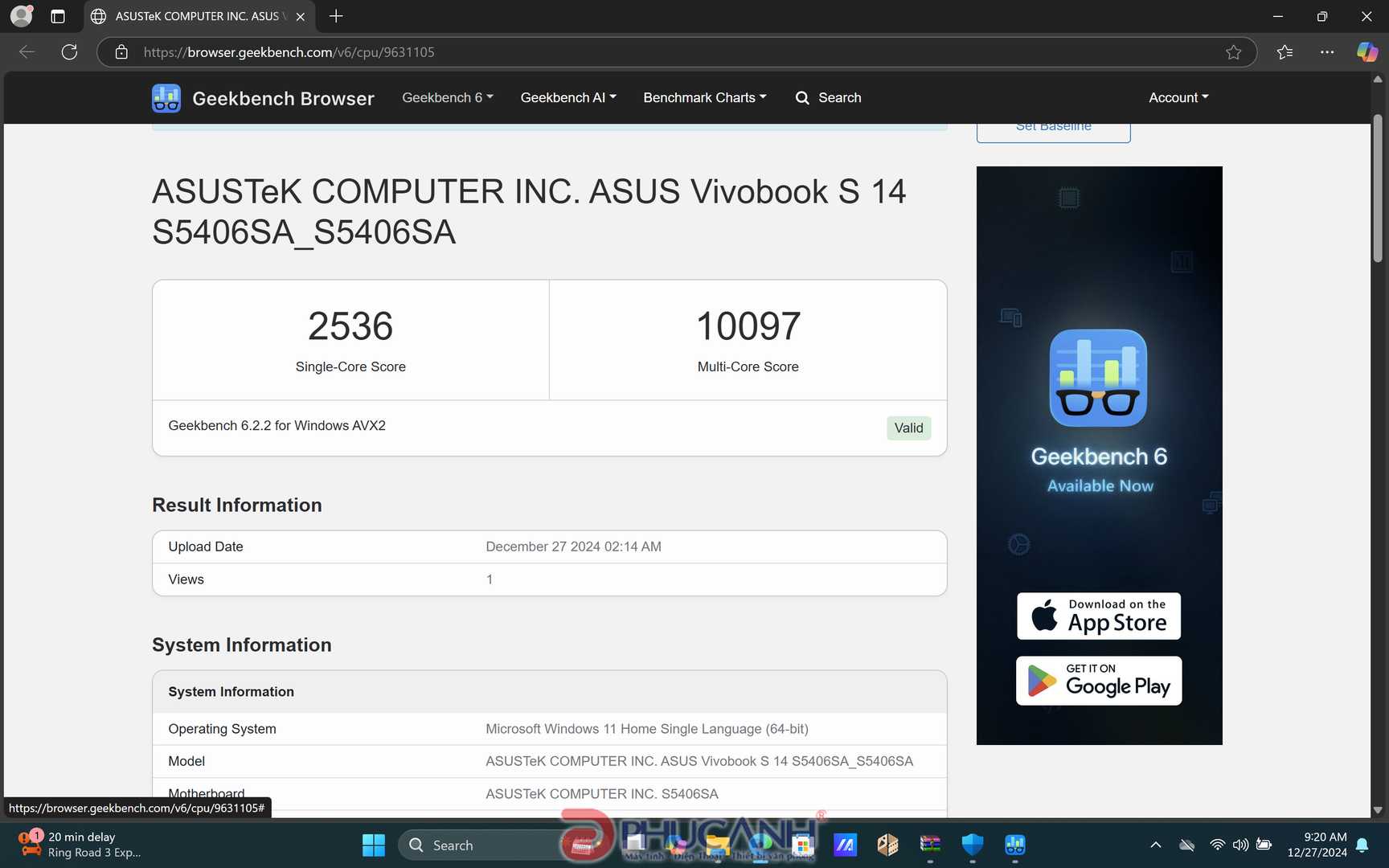1389x868 pixels.
Task: Reload the page with the refresh icon
Action: click(70, 52)
